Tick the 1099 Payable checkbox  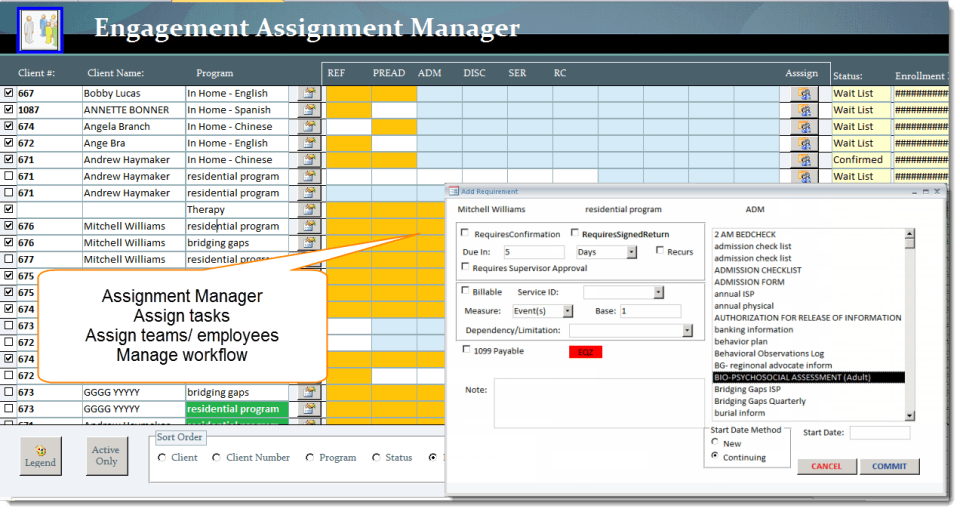tap(466, 349)
